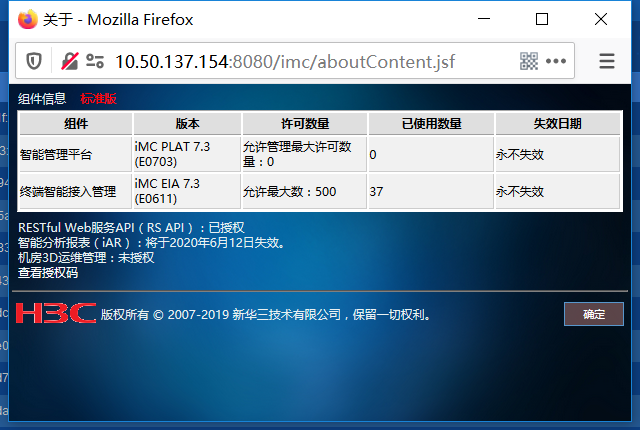Click the 组件信息 heading
The width and height of the screenshot is (640, 430).
42,98
